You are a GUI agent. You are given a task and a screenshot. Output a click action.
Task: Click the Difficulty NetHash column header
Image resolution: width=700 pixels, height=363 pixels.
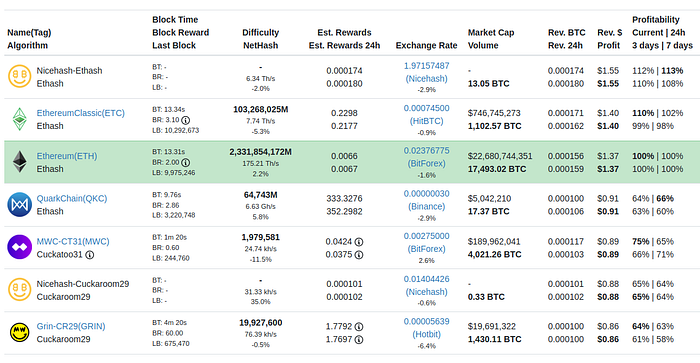[x=260, y=39]
